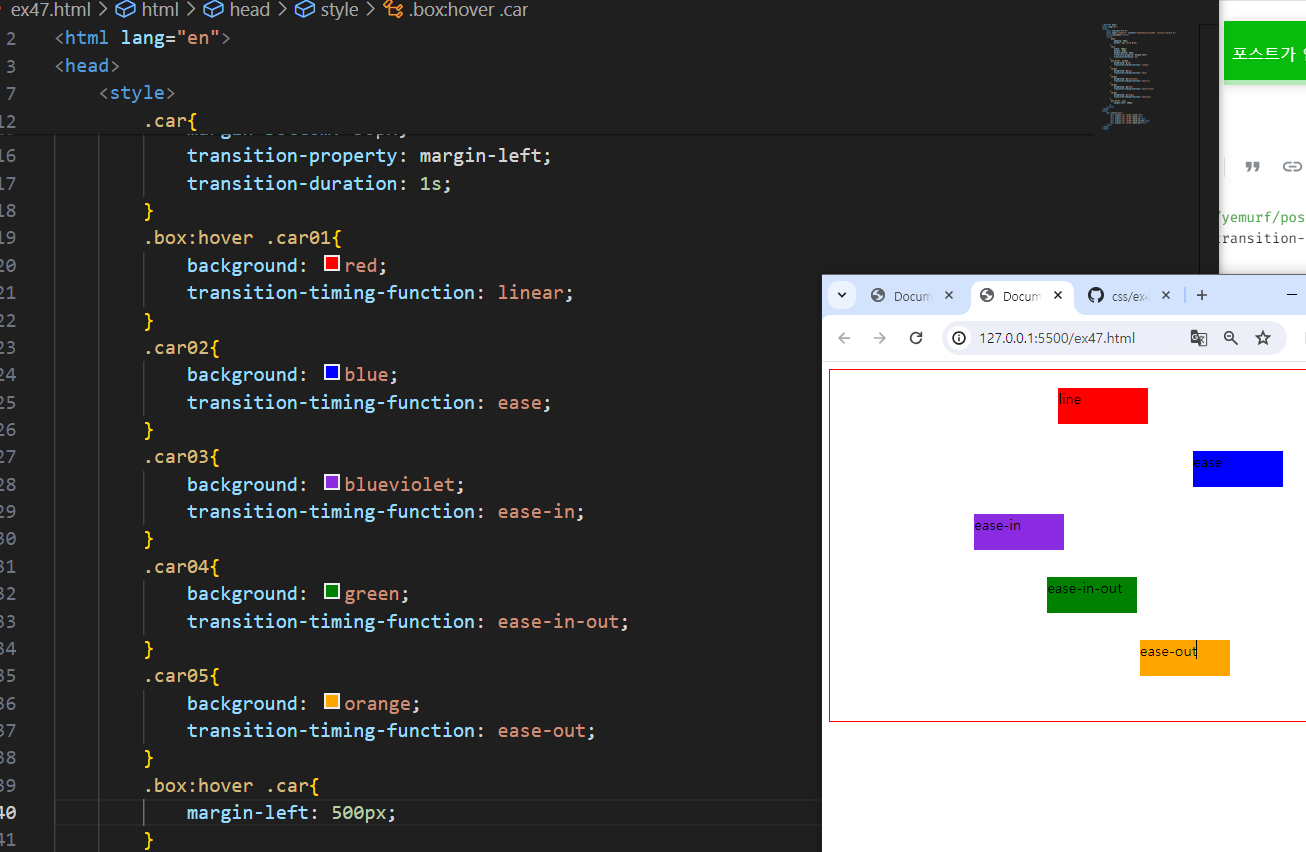Click the green 'ease-in-out' car box

[x=1092, y=595]
